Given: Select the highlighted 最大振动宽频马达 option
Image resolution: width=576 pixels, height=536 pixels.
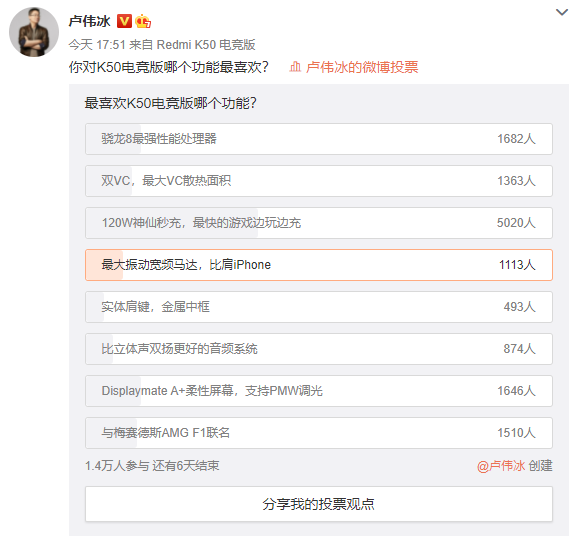Looking at the screenshot, I should click(x=318, y=265).
